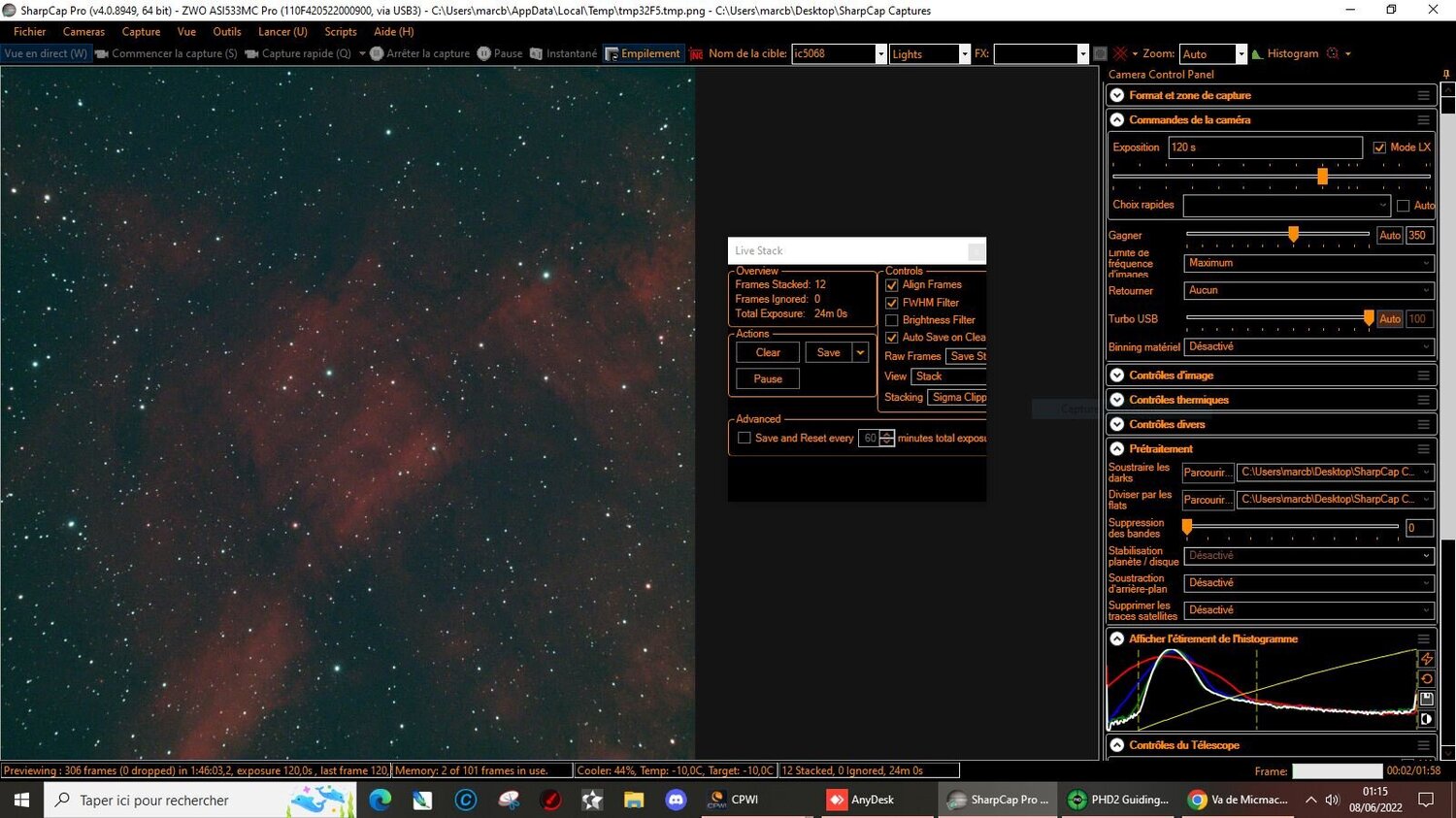
Task: Open the Soustraction d'arrière-plan dropdown
Action: click(1308, 583)
